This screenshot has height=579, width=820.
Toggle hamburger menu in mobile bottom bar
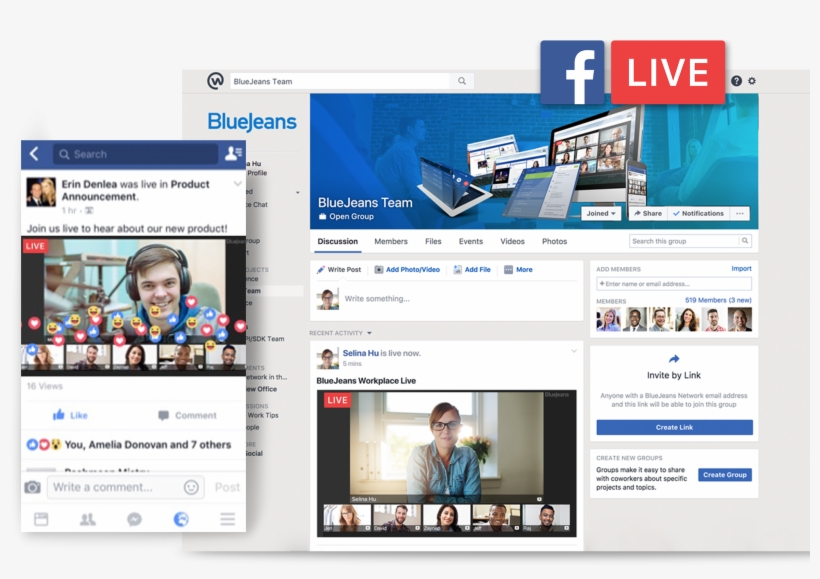[x=227, y=519]
